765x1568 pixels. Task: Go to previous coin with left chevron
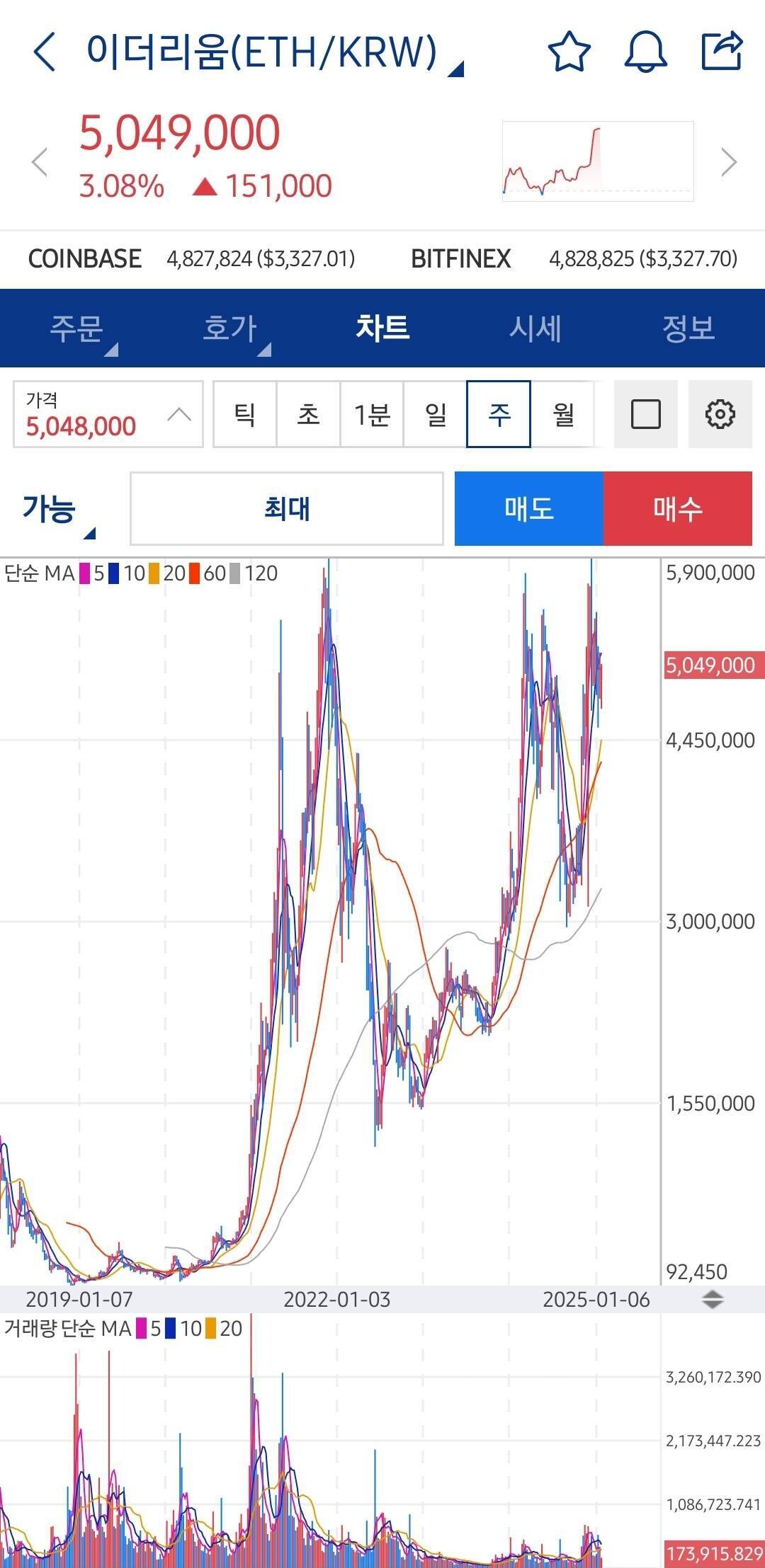coord(40,162)
